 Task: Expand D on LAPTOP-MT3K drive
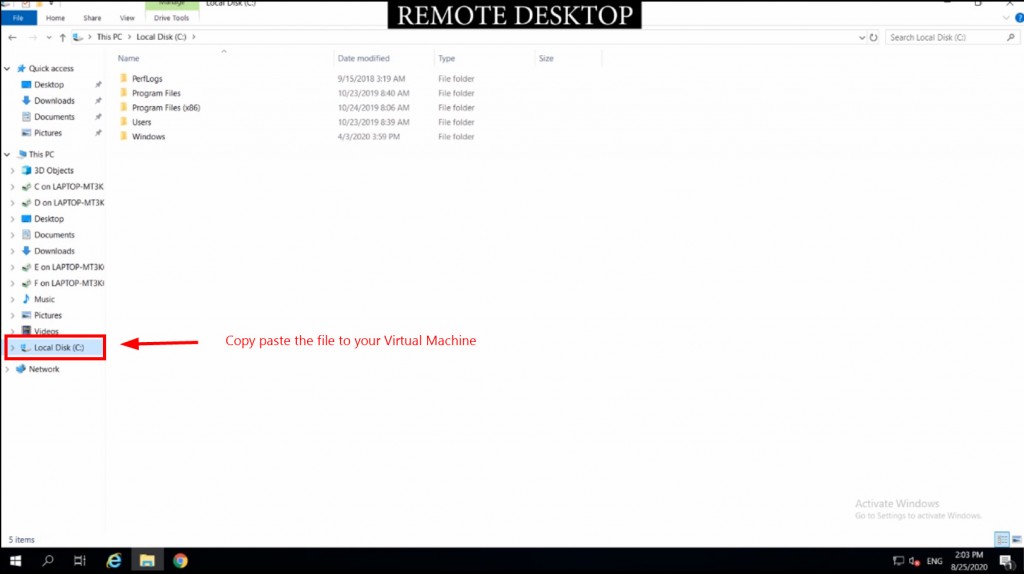tap(12, 203)
